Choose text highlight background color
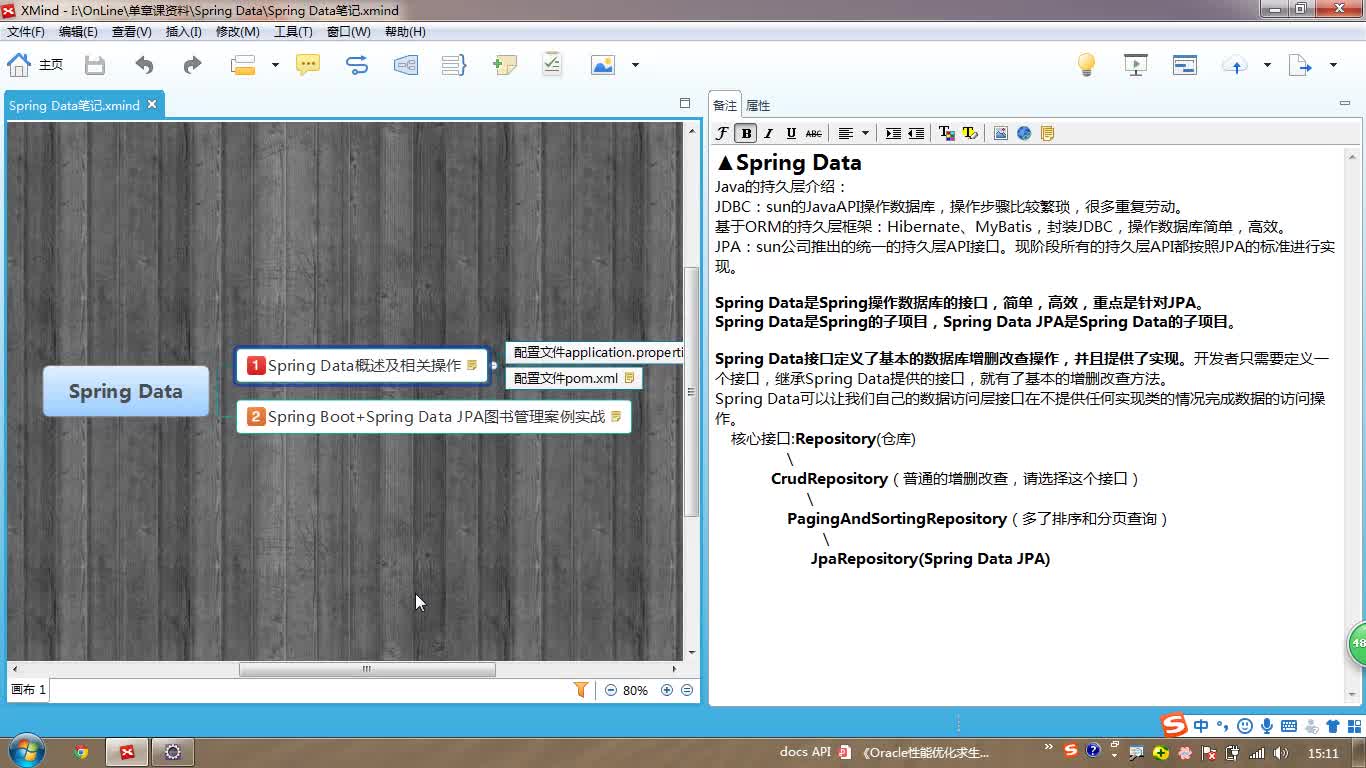 coord(969,133)
